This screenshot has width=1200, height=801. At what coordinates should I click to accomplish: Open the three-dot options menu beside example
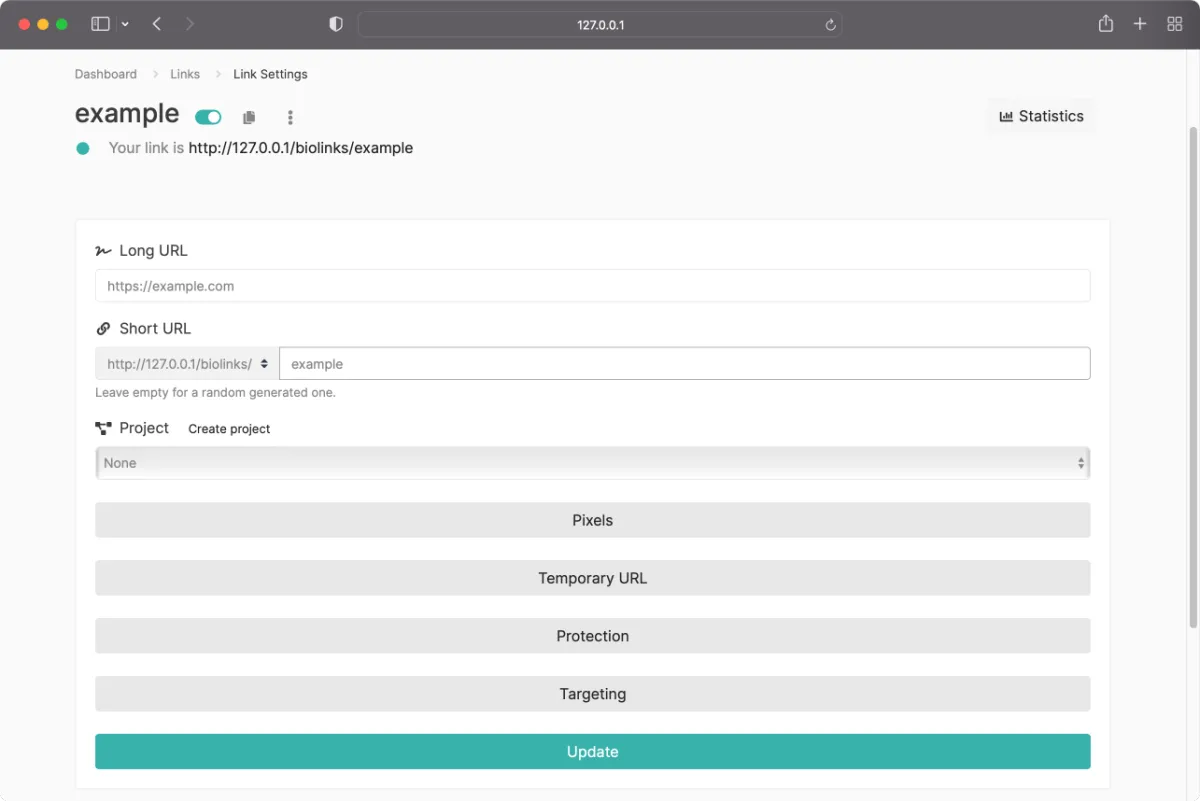coord(290,118)
